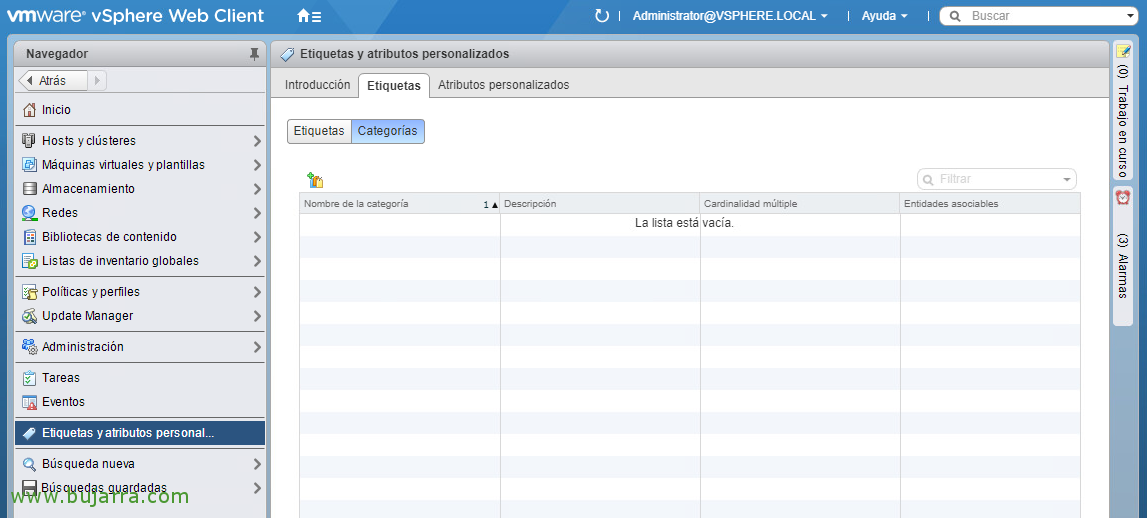
Task: Click Trabajo en curso notes icon
Action: coord(1123,51)
